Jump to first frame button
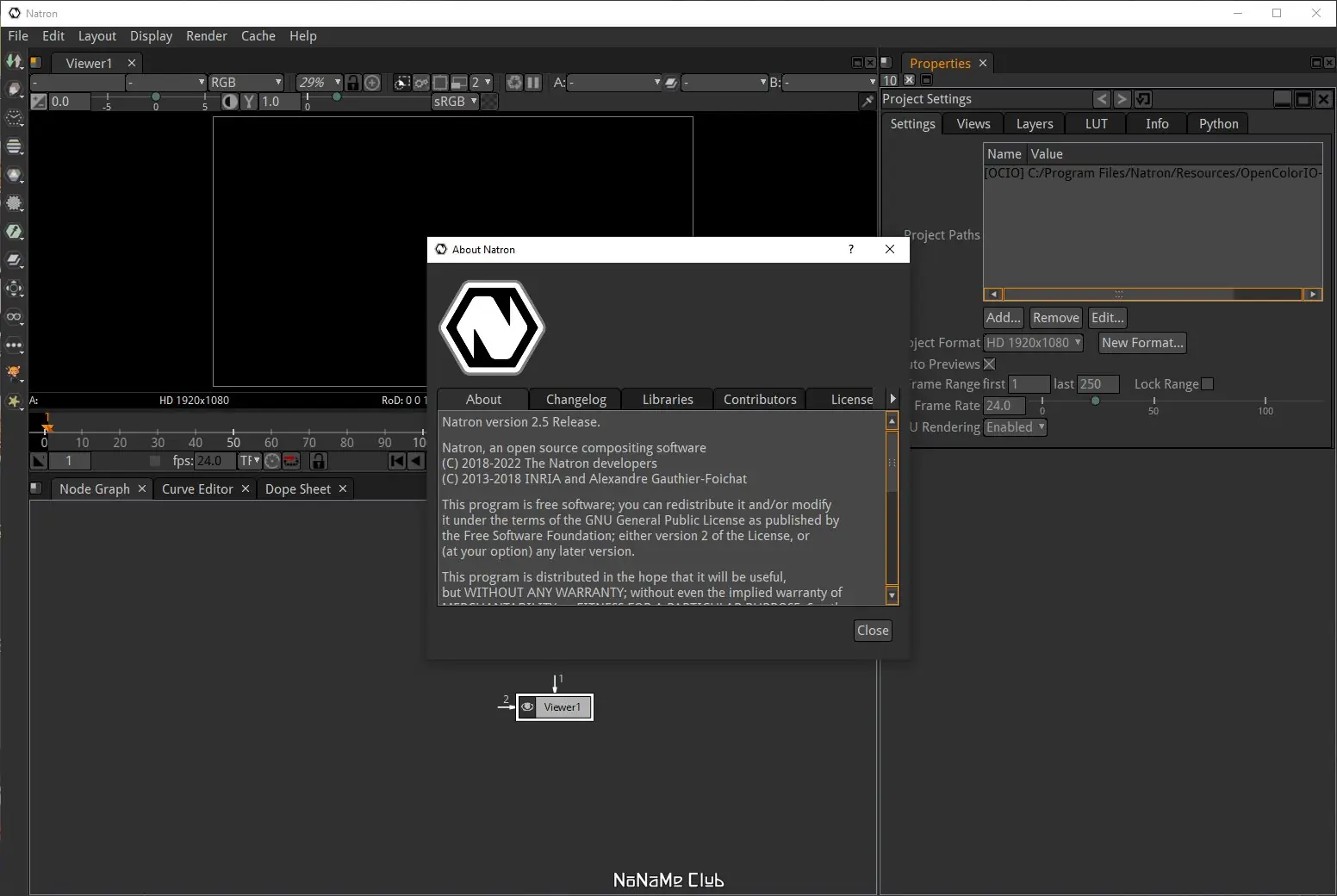 397,461
